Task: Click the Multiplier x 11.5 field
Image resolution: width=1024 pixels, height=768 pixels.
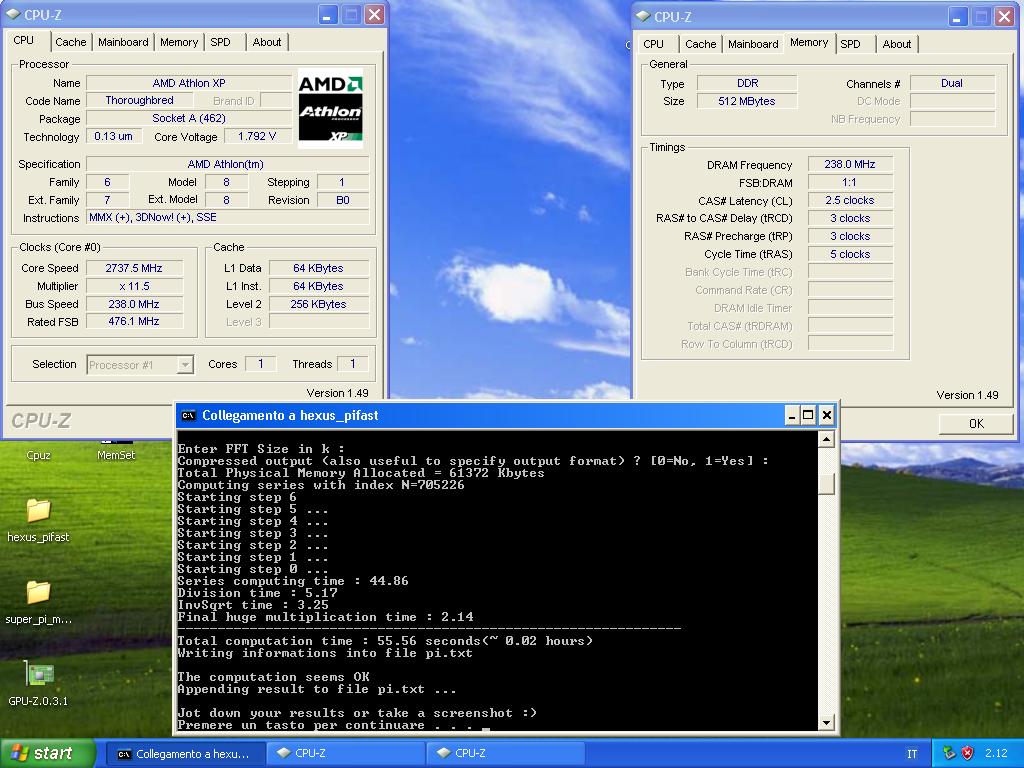Action: coord(134,286)
